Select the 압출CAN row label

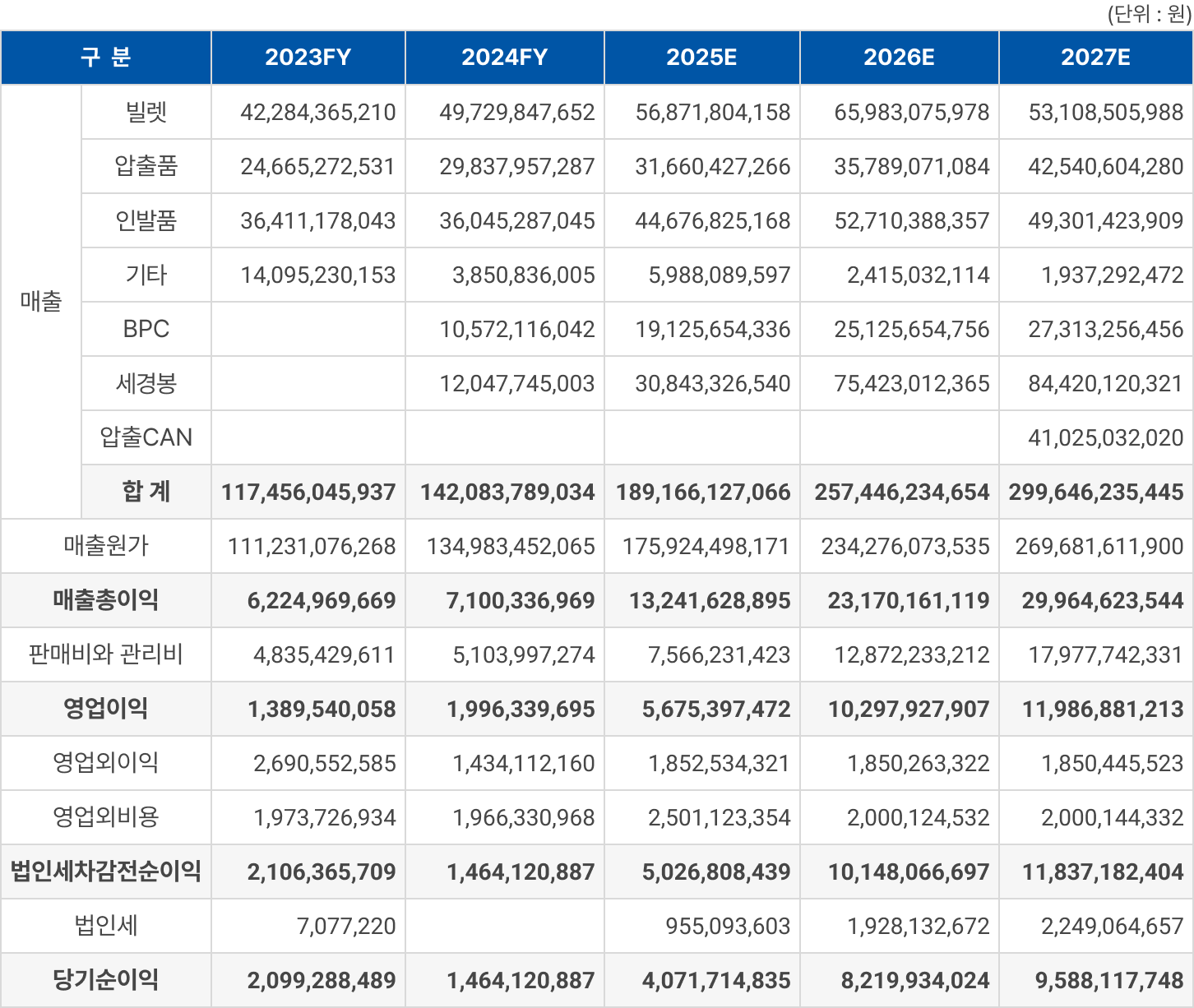pos(146,437)
